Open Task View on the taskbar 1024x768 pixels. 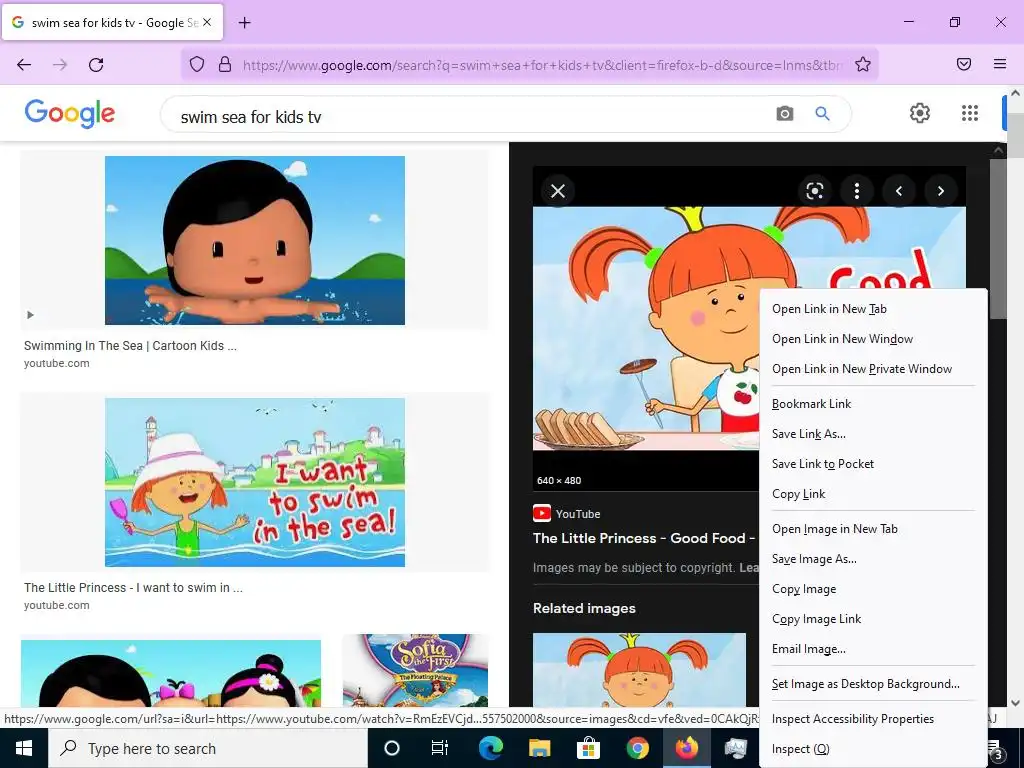point(440,748)
